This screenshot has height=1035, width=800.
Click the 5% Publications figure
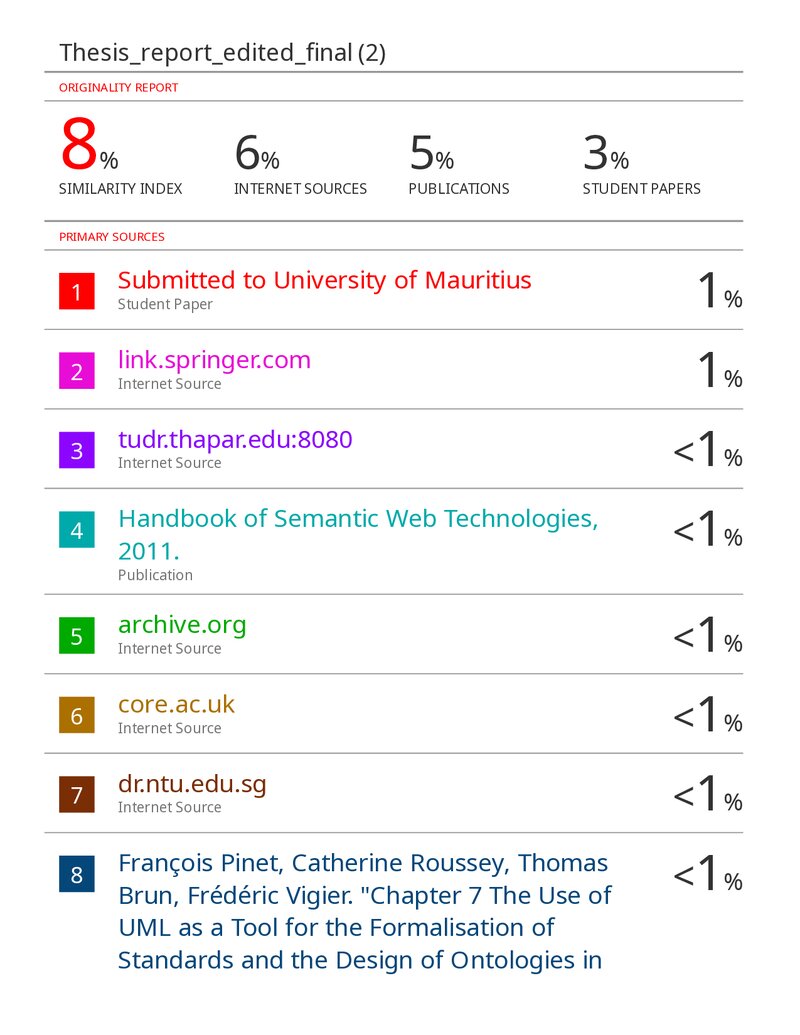tap(432, 152)
